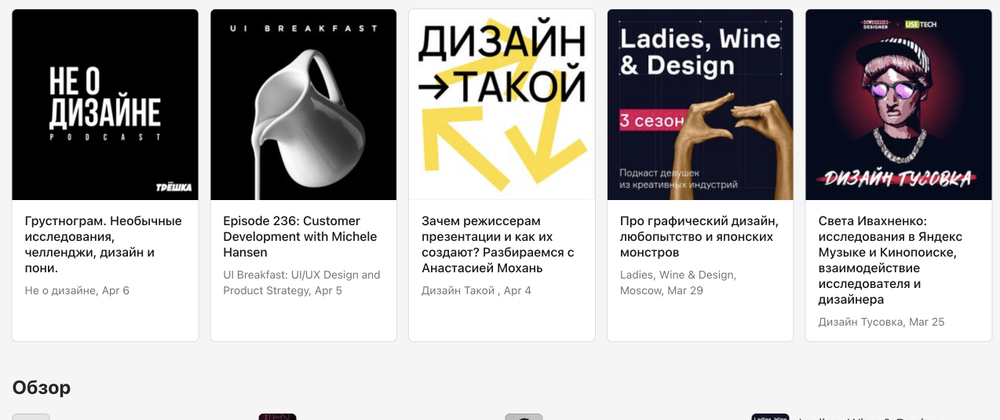Open the Дизайн Такой yellow arrows cover

tap(502, 105)
